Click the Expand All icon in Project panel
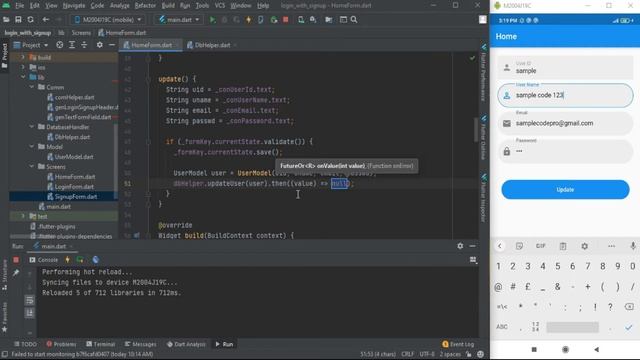The height and width of the screenshot is (360, 640). (x=72, y=45)
